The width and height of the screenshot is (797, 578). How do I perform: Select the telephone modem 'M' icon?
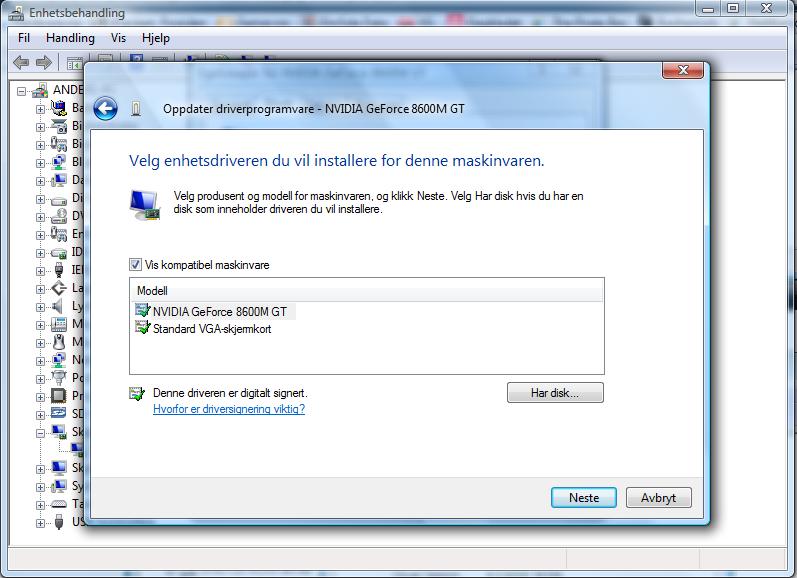[x=58, y=324]
